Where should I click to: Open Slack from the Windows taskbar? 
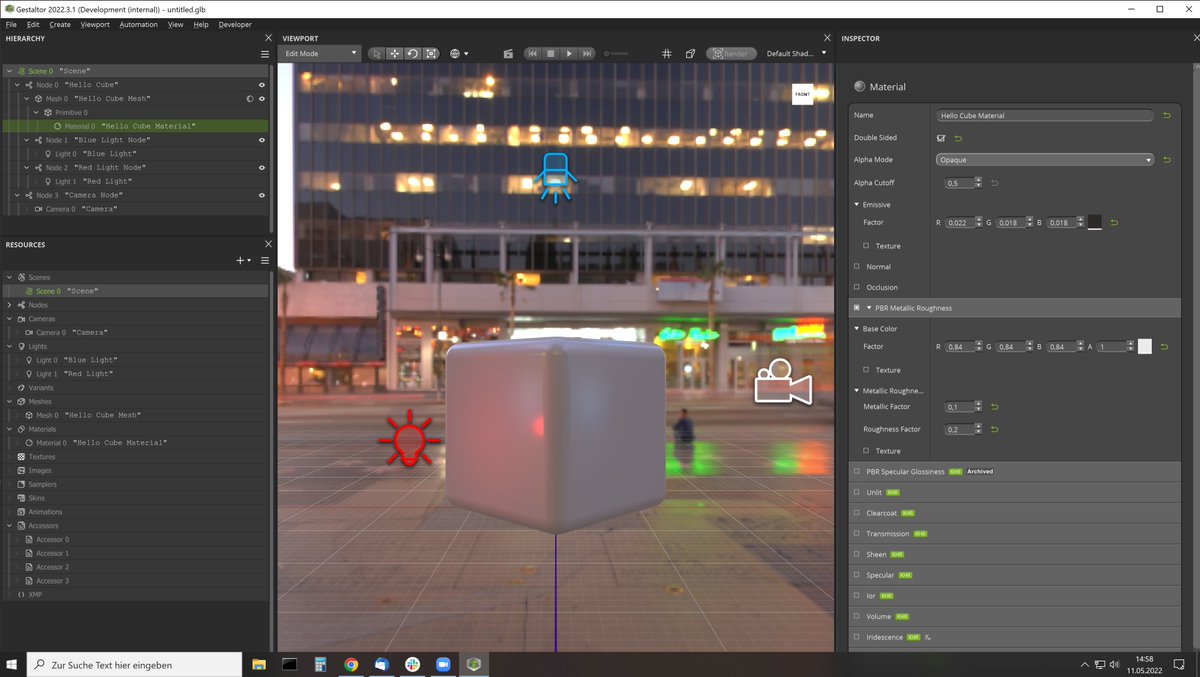click(413, 664)
